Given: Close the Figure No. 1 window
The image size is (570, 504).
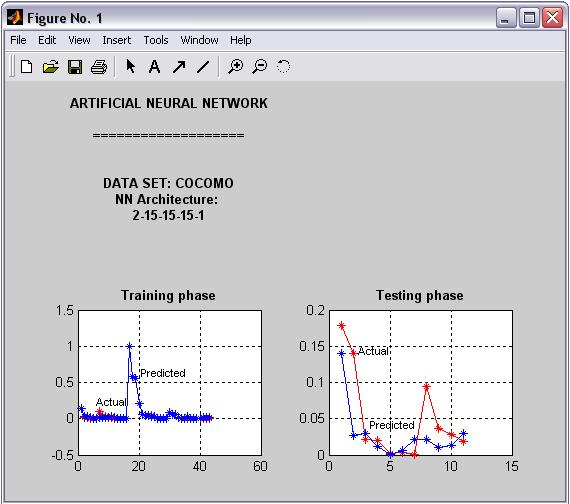Looking at the screenshot, I should [x=552, y=18].
